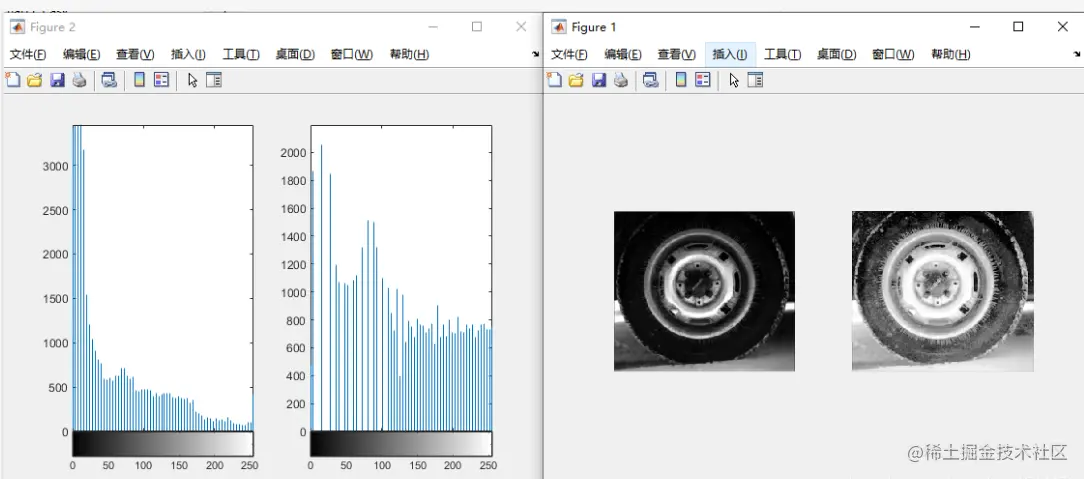1084x479 pixels.
Task: Click the Figure 2 title text
Action: pos(53,27)
